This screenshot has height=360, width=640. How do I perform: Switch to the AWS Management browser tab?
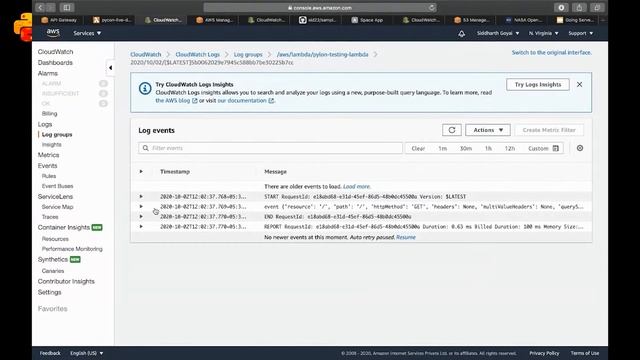point(214,20)
